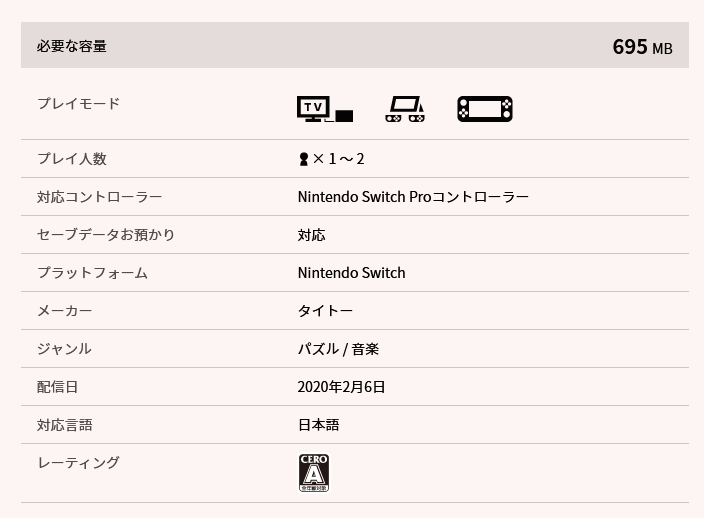Click the TV mode icon
Viewport: 704px width, 518px height.
325,109
